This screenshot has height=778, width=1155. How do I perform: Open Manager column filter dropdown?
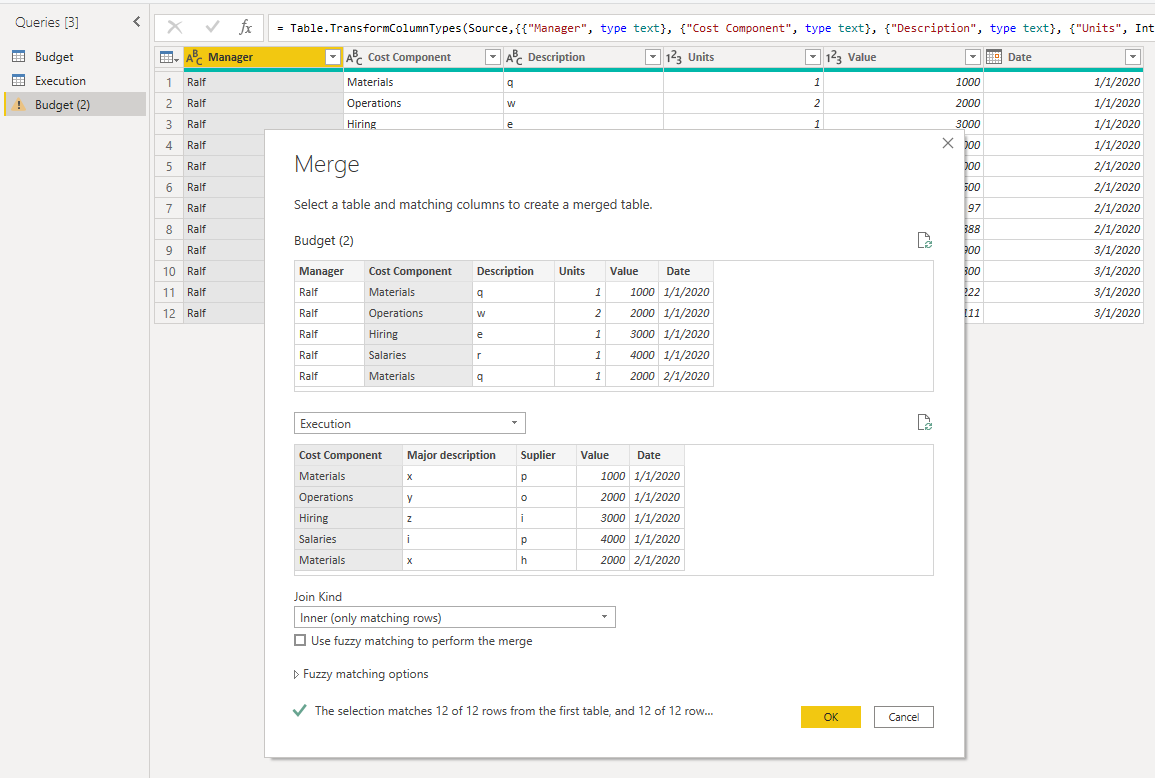click(x=333, y=57)
